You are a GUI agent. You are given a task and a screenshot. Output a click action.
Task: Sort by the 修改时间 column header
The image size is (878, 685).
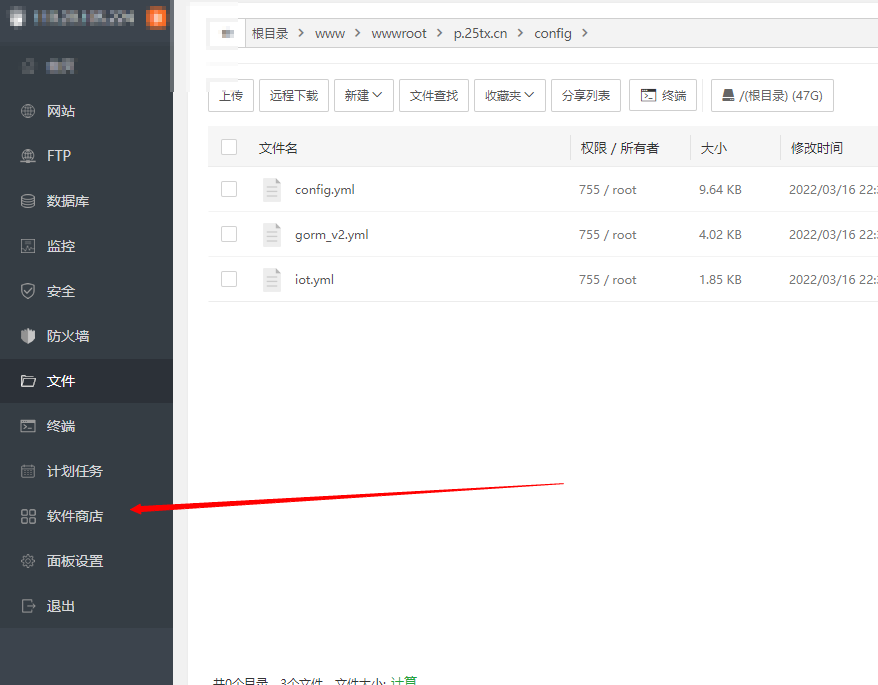[x=816, y=148]
